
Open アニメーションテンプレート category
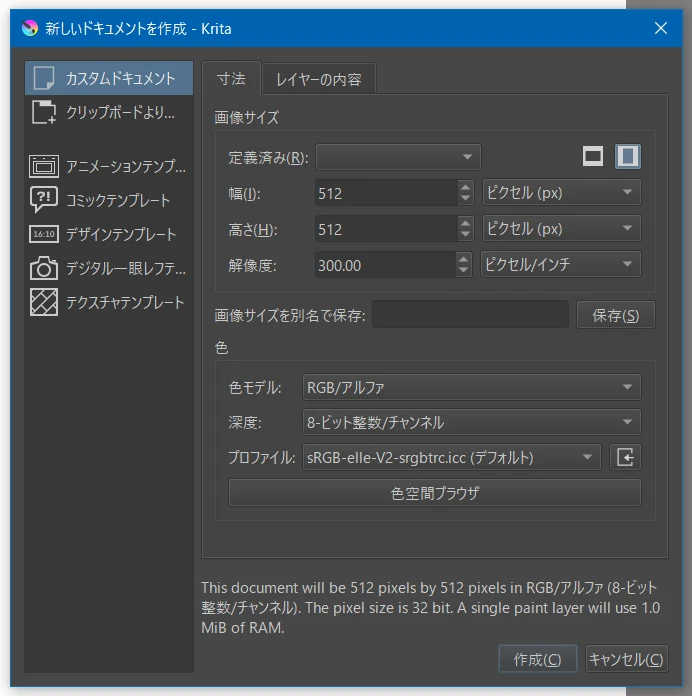(109, 166)
